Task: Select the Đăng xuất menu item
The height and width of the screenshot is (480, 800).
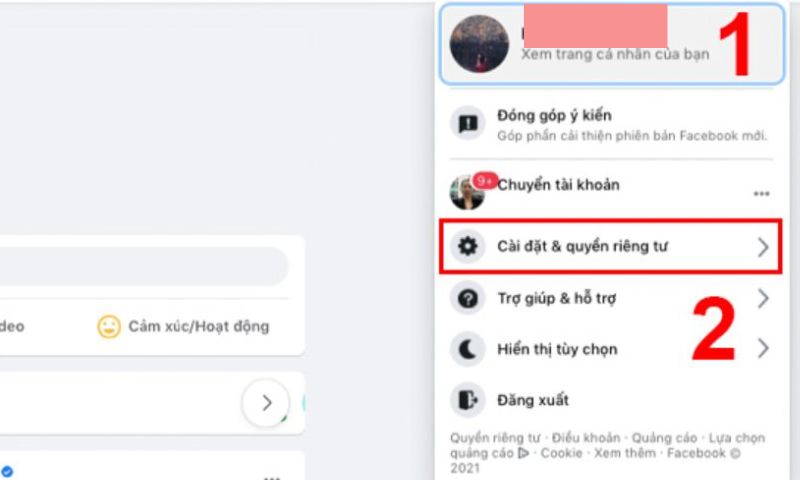Action: 611,400
